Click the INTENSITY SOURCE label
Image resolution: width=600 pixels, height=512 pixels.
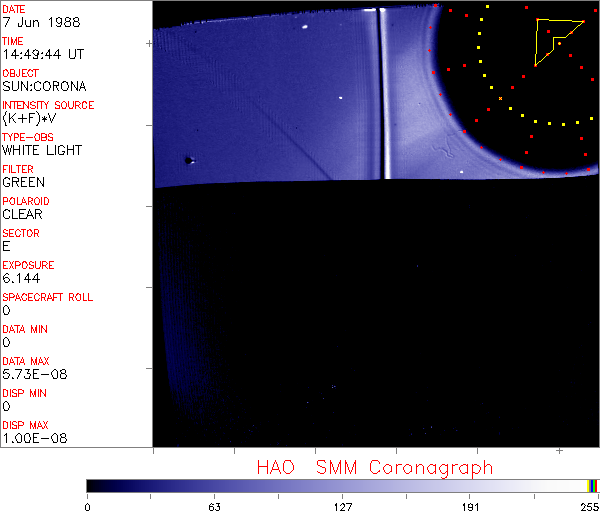48,105
